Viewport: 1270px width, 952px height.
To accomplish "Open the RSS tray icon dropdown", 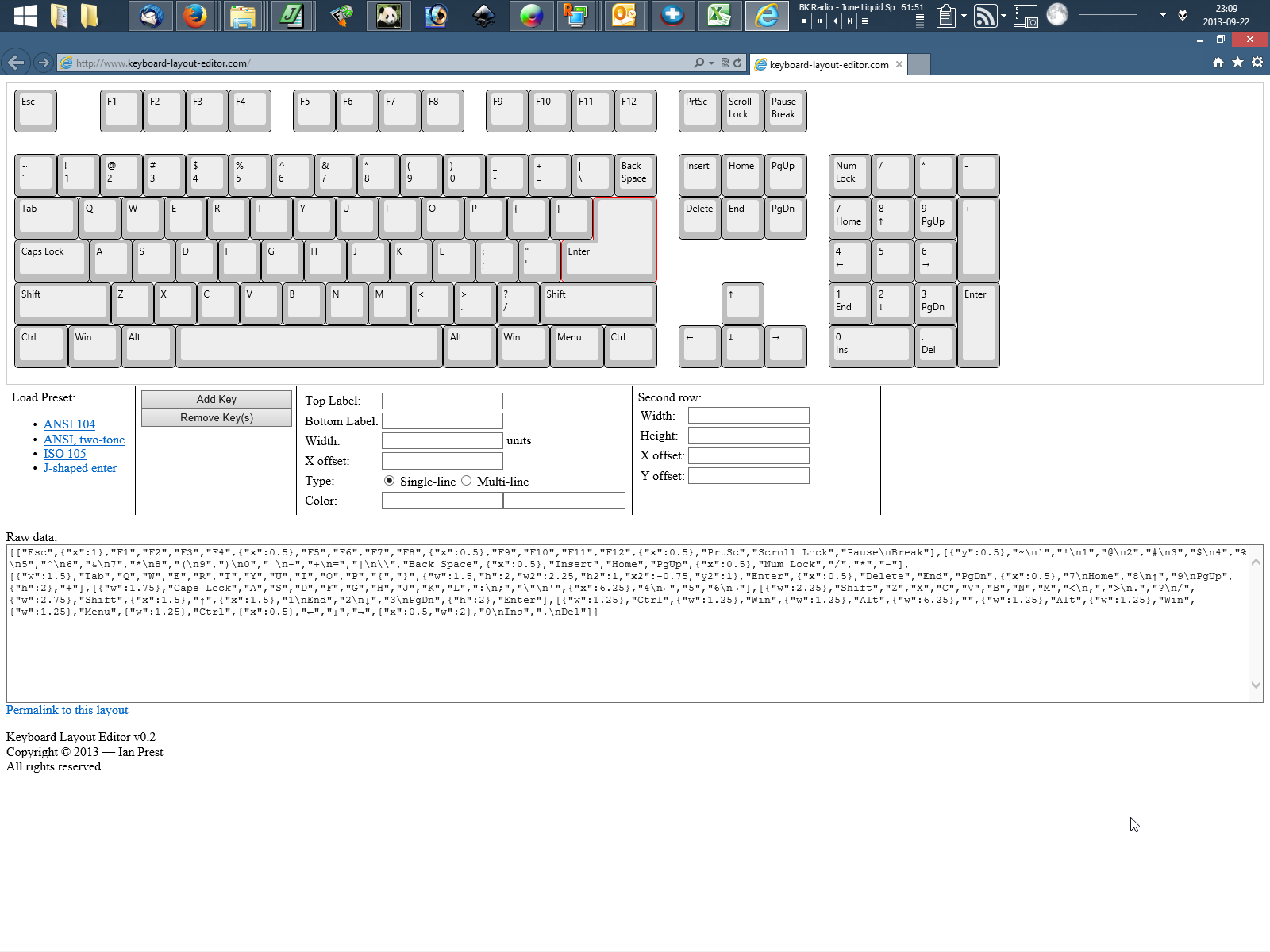I will coord(1004,14).
